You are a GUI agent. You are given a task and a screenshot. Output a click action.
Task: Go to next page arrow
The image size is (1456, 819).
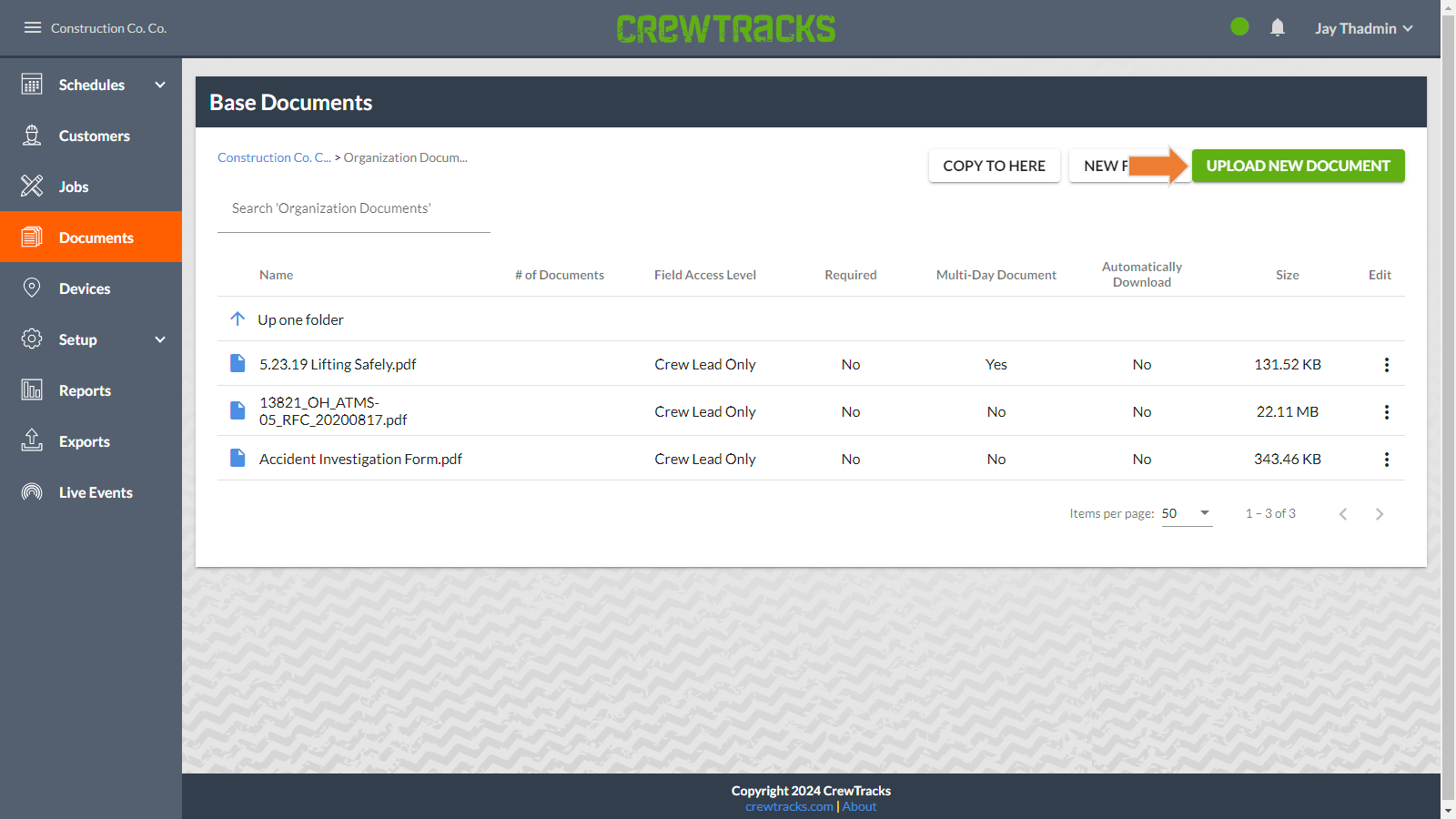coord(1380,514)
